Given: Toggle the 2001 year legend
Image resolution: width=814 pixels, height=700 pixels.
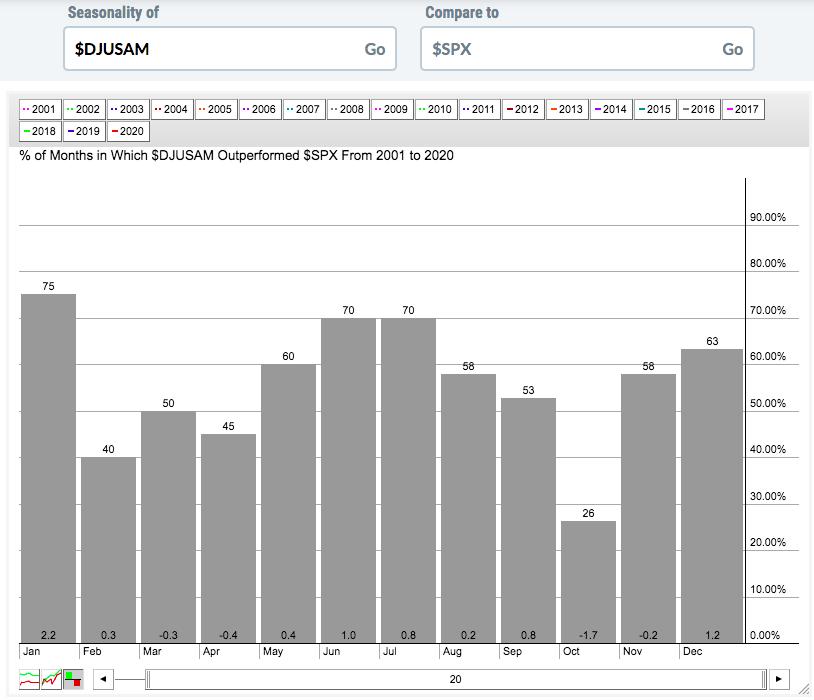Looking at the screenshot, I should pos(40,109).
